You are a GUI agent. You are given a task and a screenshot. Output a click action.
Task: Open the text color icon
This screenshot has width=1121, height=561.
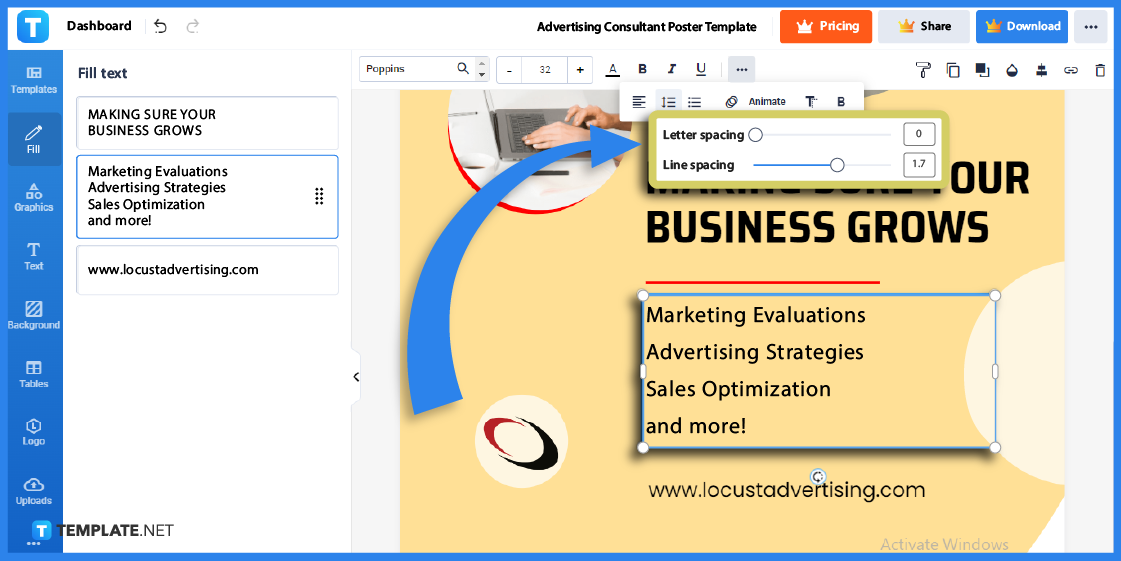click(x=613, y=69)
